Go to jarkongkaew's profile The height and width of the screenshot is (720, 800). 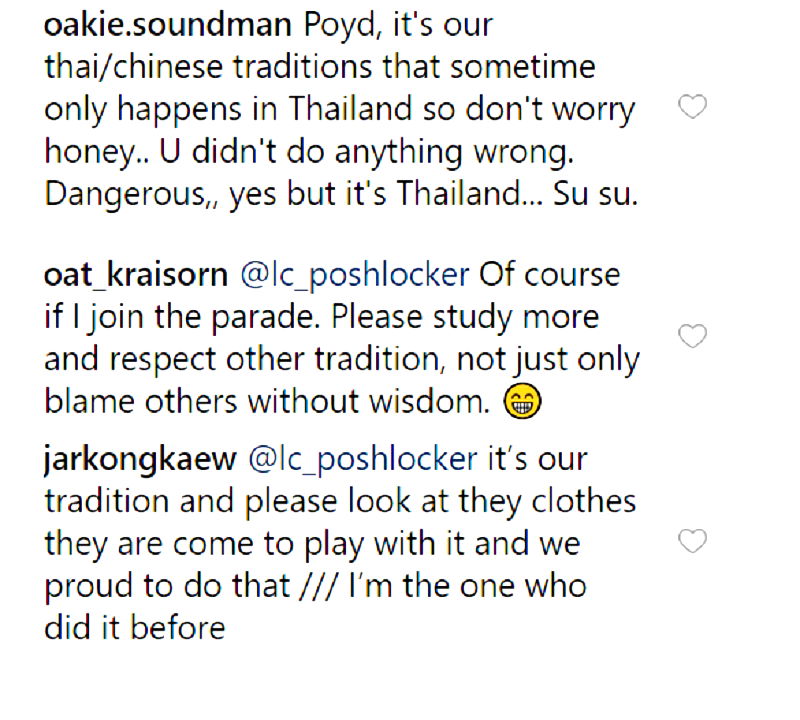[x=140, y=460]
